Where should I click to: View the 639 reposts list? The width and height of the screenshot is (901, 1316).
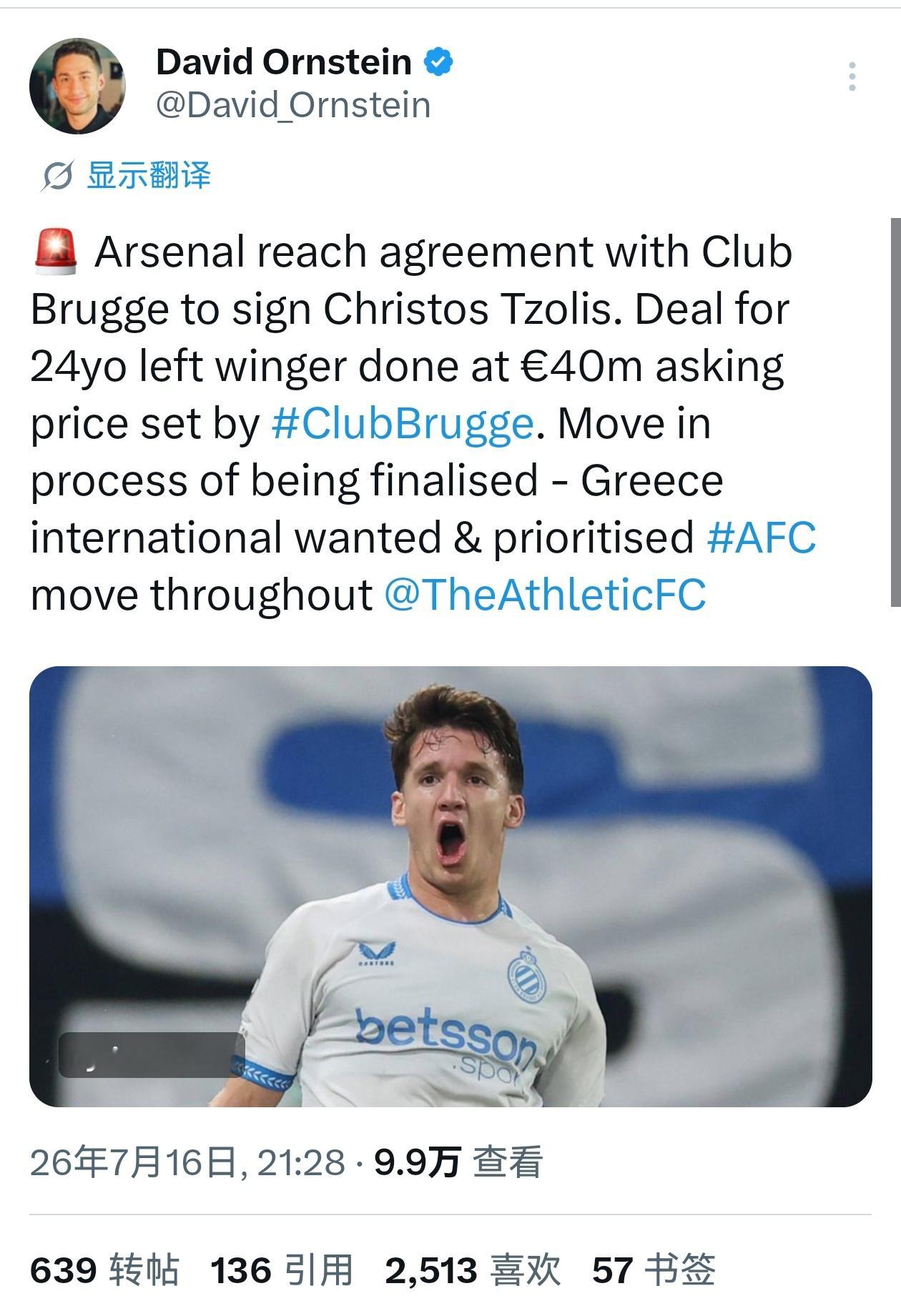[104, 1270]
